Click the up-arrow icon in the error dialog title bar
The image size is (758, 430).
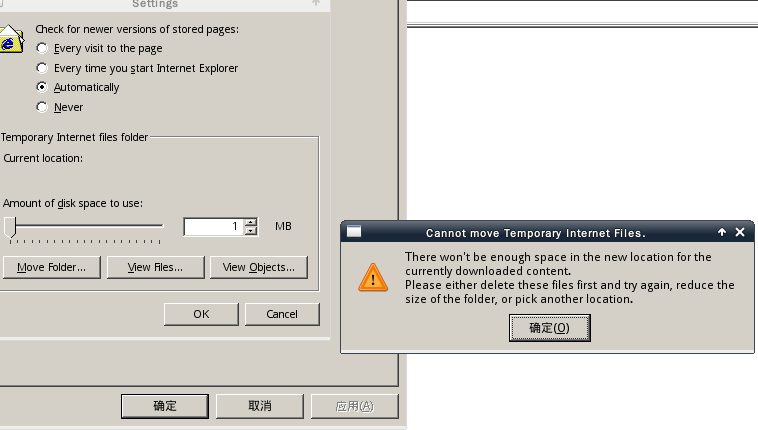click(x=722, y=232)
